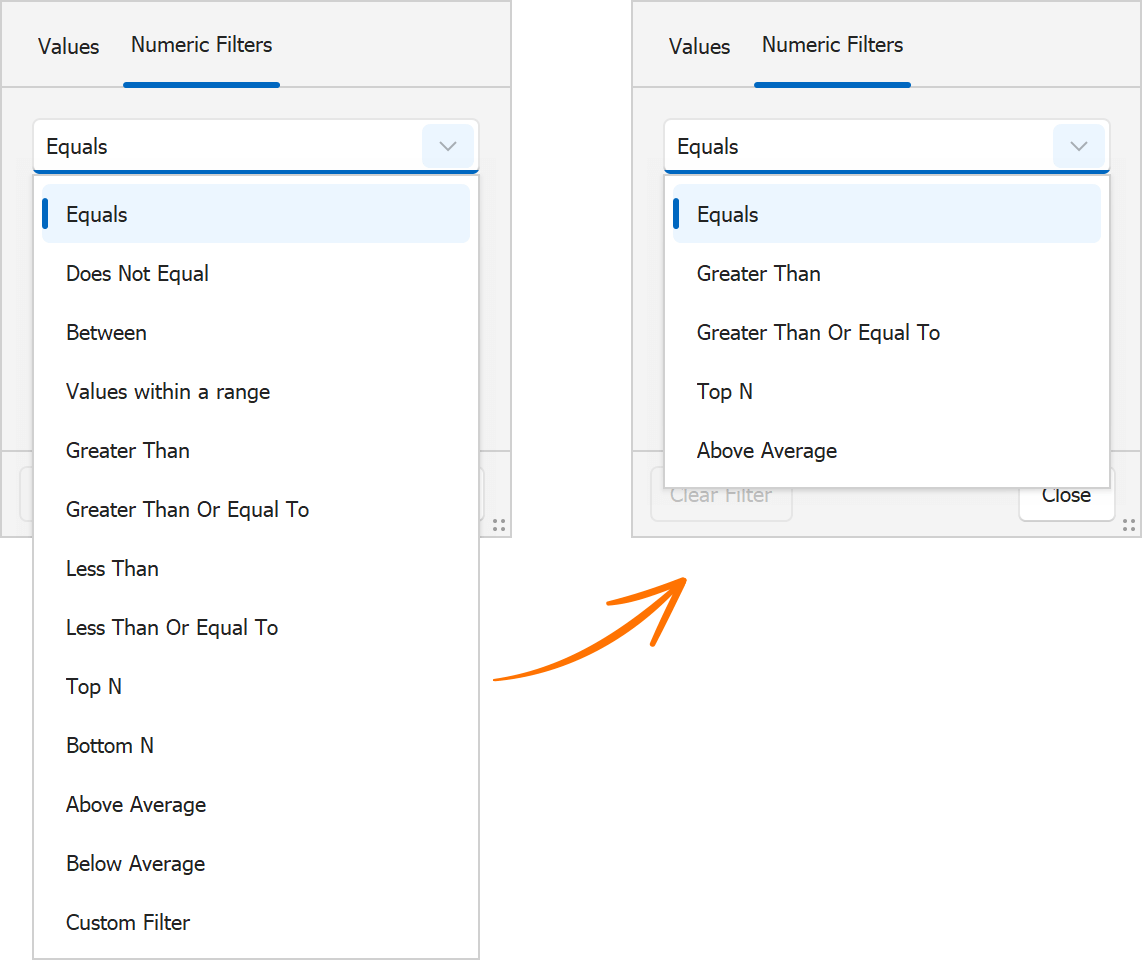Select Top N in right list
Viewport: 1142px width, 960px height.
886,391
